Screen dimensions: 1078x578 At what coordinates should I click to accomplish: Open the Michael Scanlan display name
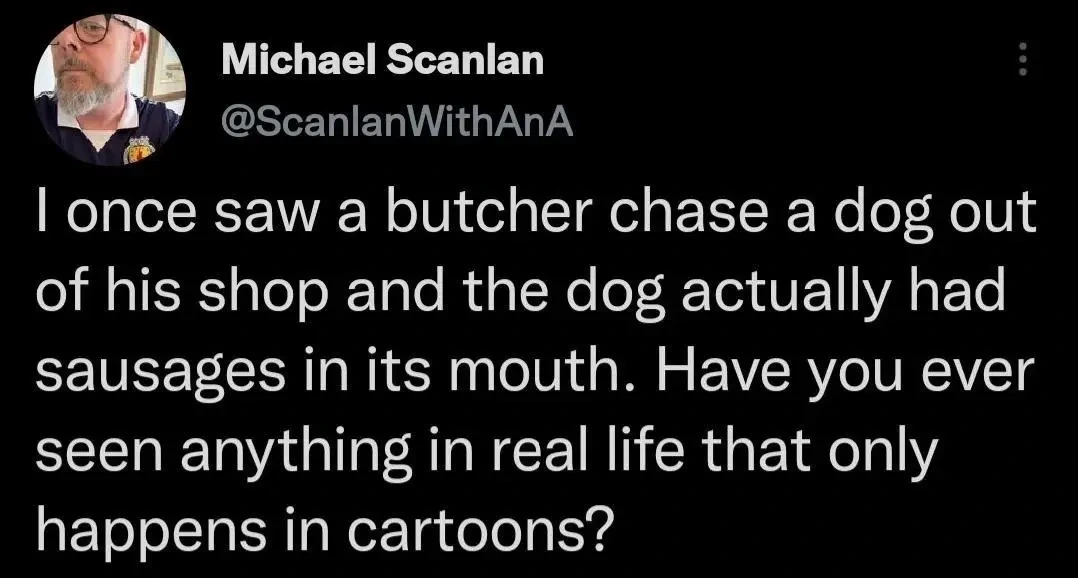[383, 60]
